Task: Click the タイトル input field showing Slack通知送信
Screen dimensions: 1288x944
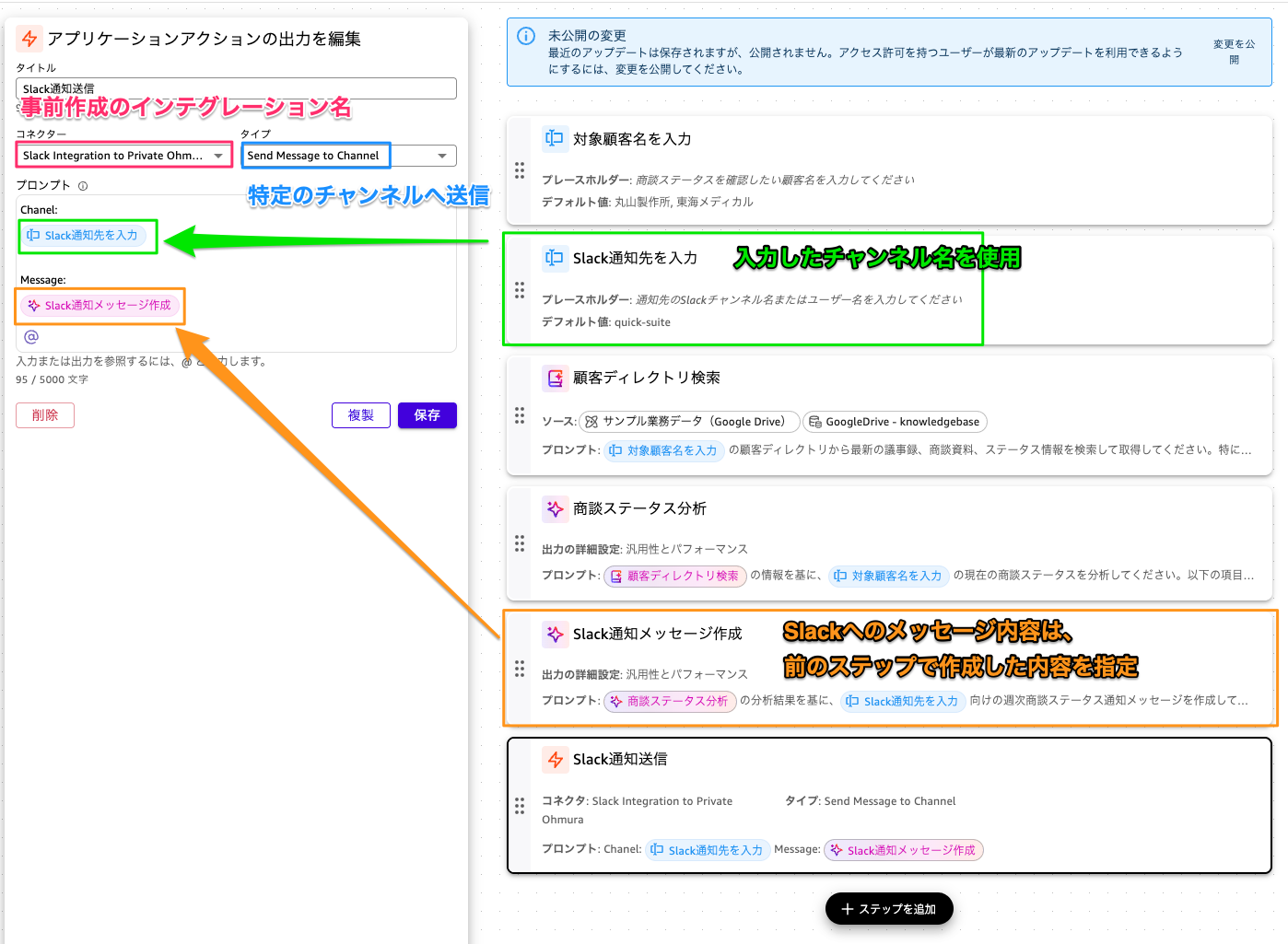Action: (235, 88)
